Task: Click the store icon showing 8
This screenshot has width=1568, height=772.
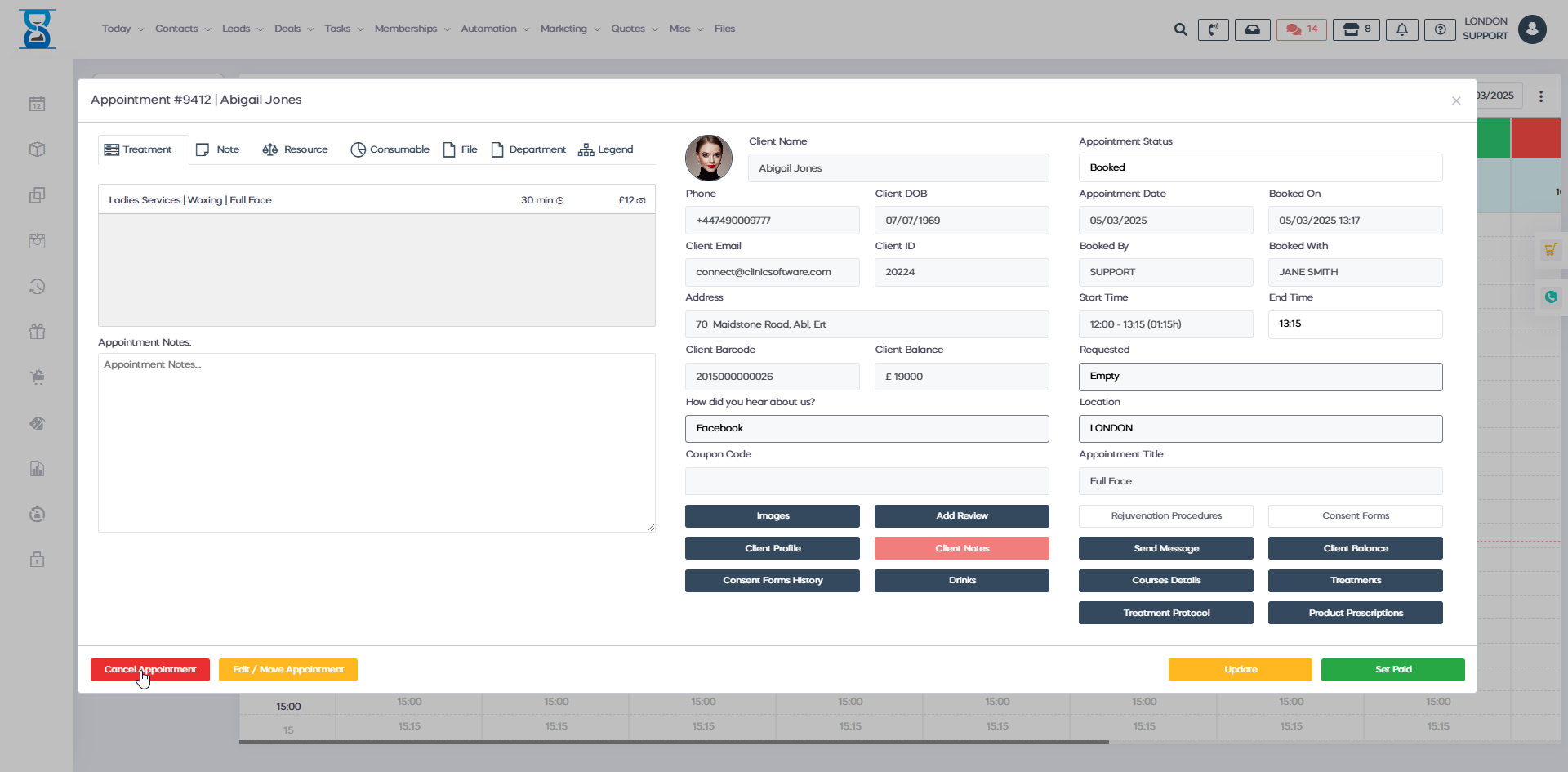Action: [1356, 29]
